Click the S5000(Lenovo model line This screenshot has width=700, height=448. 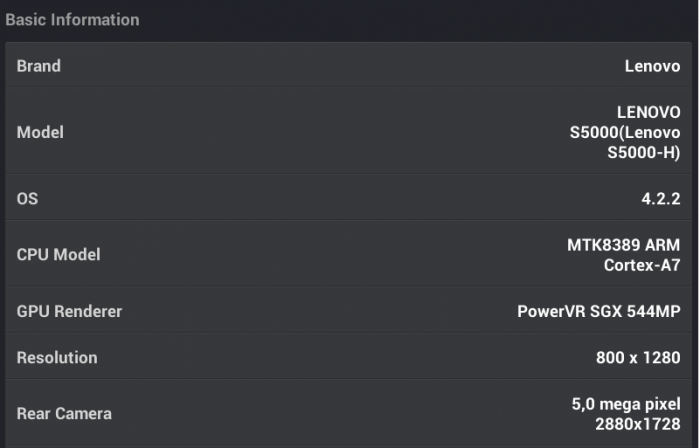coord(624,132)
